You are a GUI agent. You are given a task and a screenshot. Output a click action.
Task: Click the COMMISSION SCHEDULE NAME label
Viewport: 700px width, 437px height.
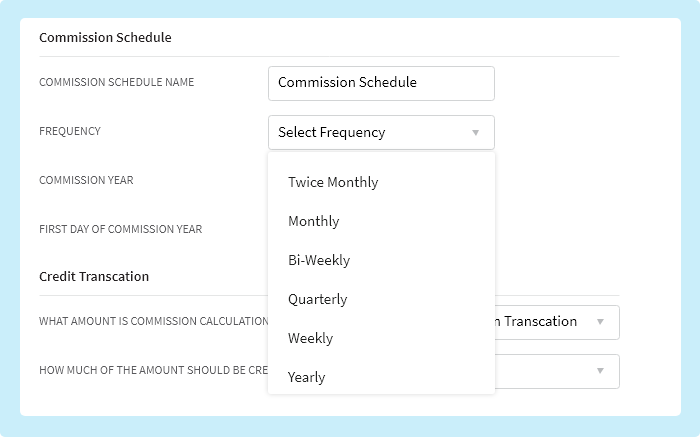(x=116, y=82)
